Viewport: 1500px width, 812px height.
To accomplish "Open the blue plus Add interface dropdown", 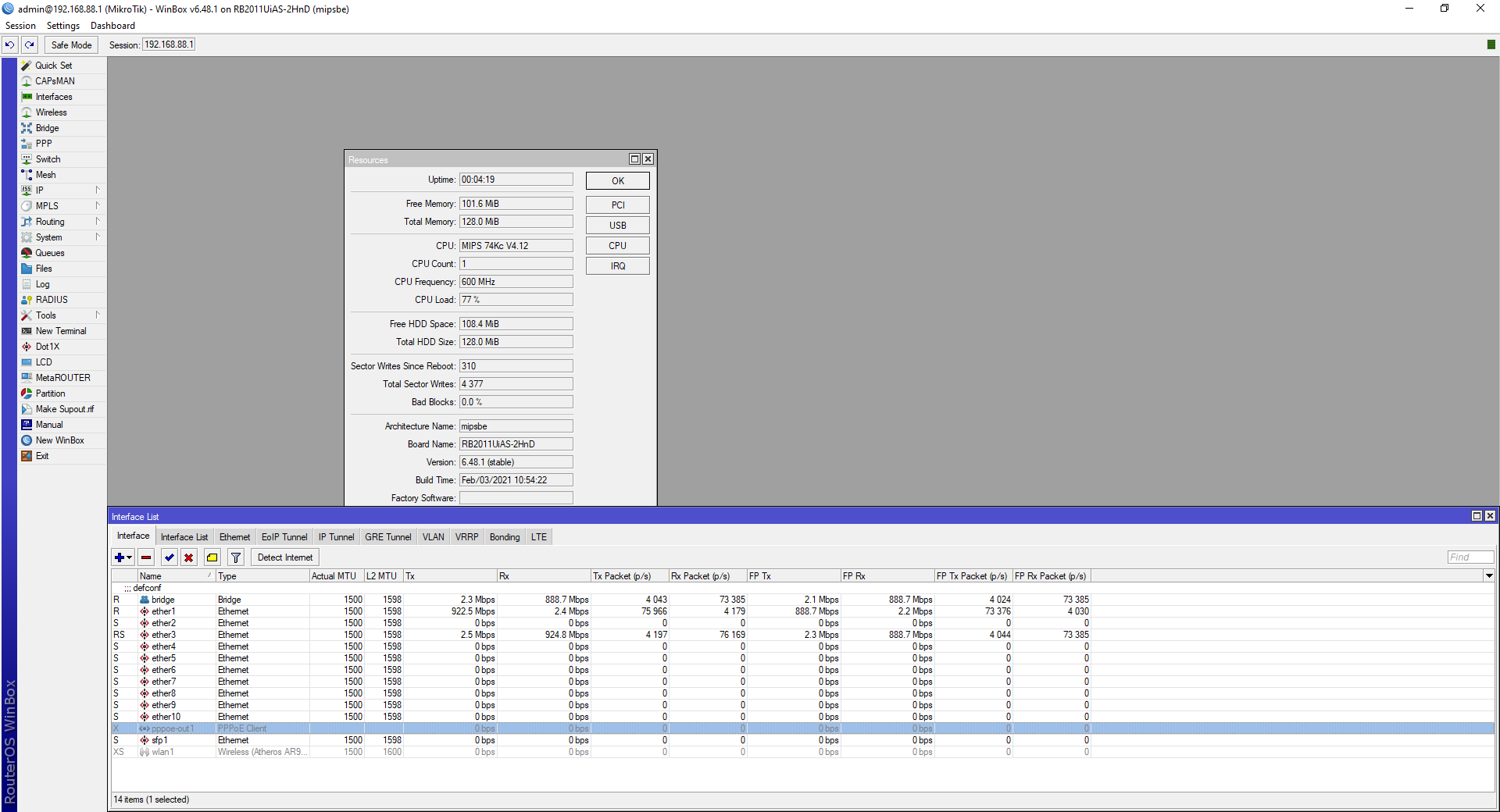I will (x=123, y=557).
